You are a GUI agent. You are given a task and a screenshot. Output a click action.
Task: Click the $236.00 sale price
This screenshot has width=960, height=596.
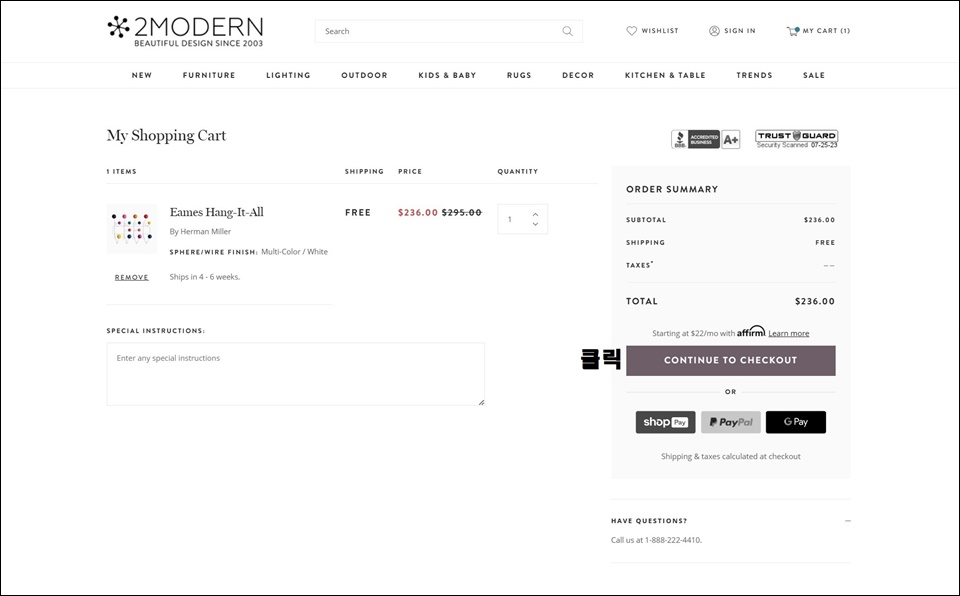click(x=418, y=213)
